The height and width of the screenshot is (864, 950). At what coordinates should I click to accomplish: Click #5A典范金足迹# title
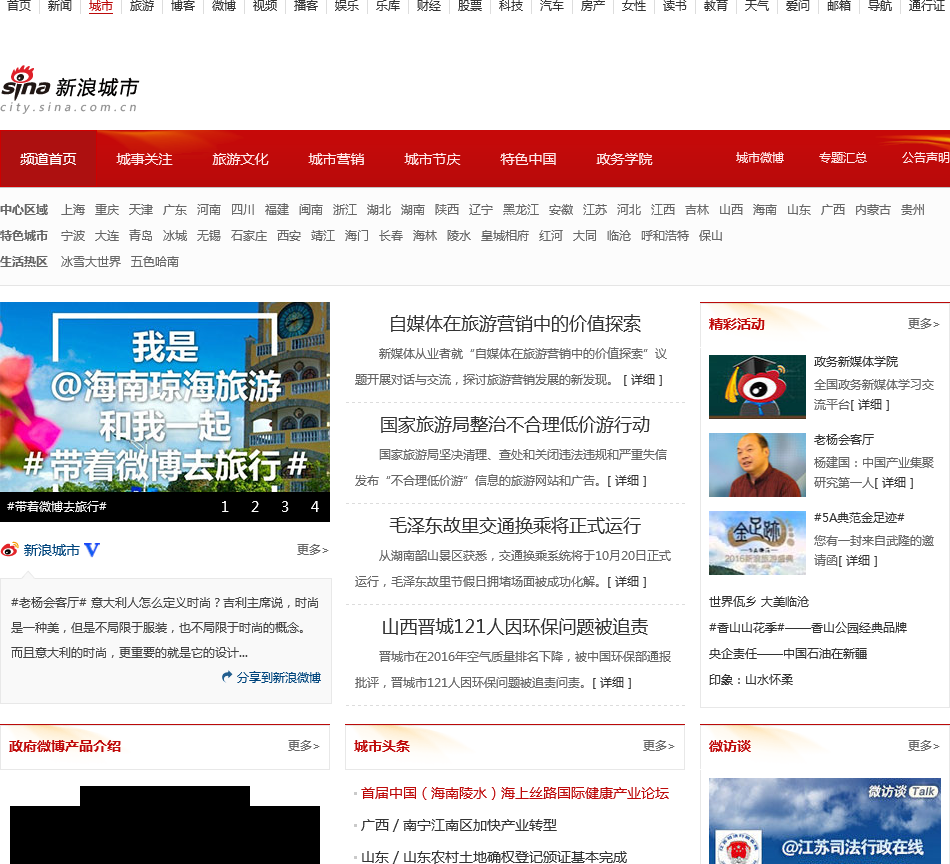coord(859,517)
